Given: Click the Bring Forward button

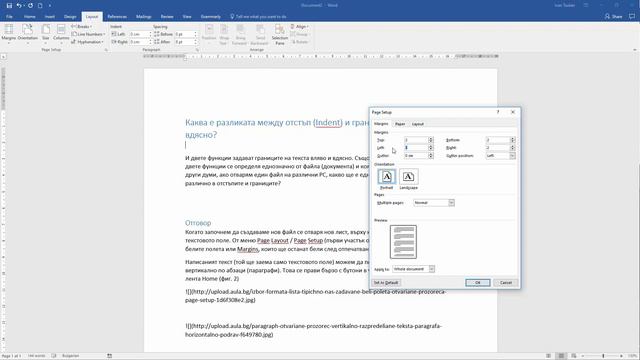Looking at the screenshot, I should [240, 34].
